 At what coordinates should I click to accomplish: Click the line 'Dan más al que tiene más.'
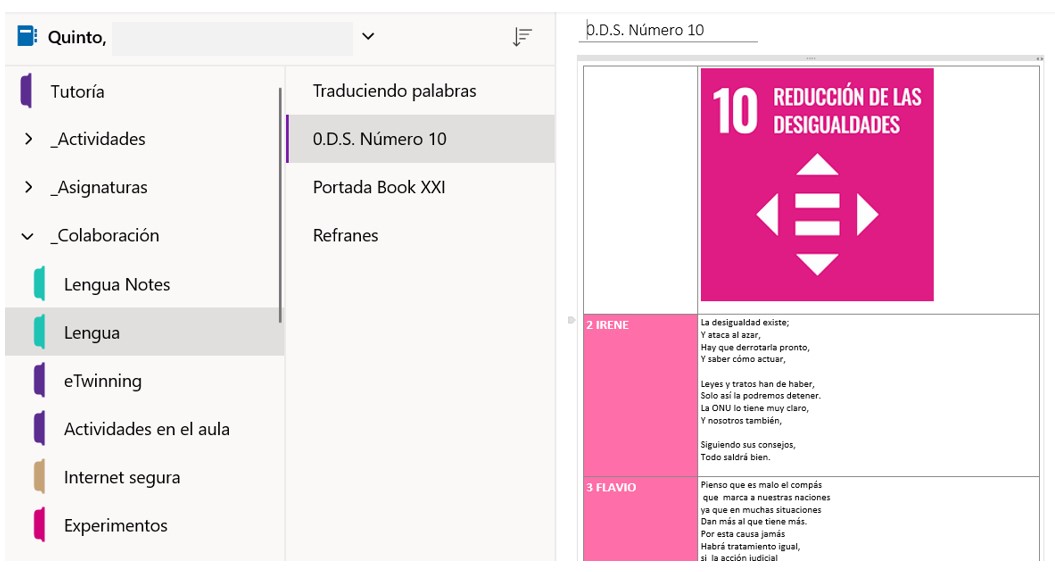(754, 522)
